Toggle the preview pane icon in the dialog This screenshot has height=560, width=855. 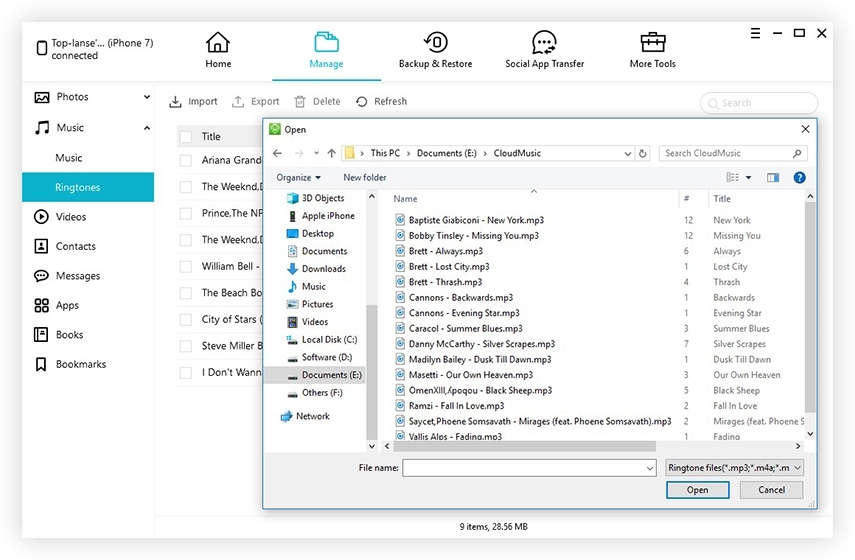773,177
